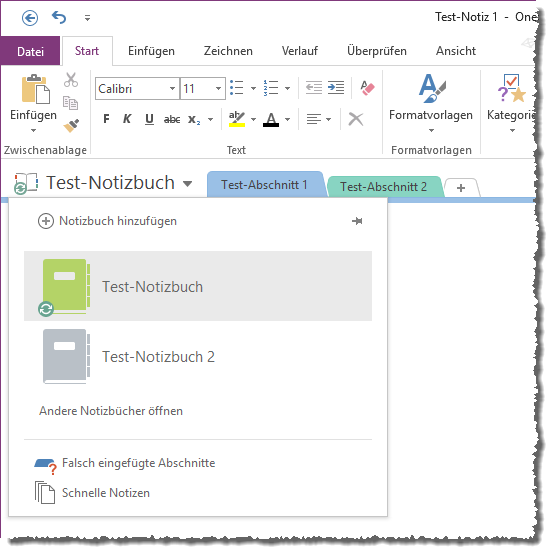Open the Zeichnen ribbon tab
Image resolution: width=554 pixels, height=555 pixels.
click(228, 51)
